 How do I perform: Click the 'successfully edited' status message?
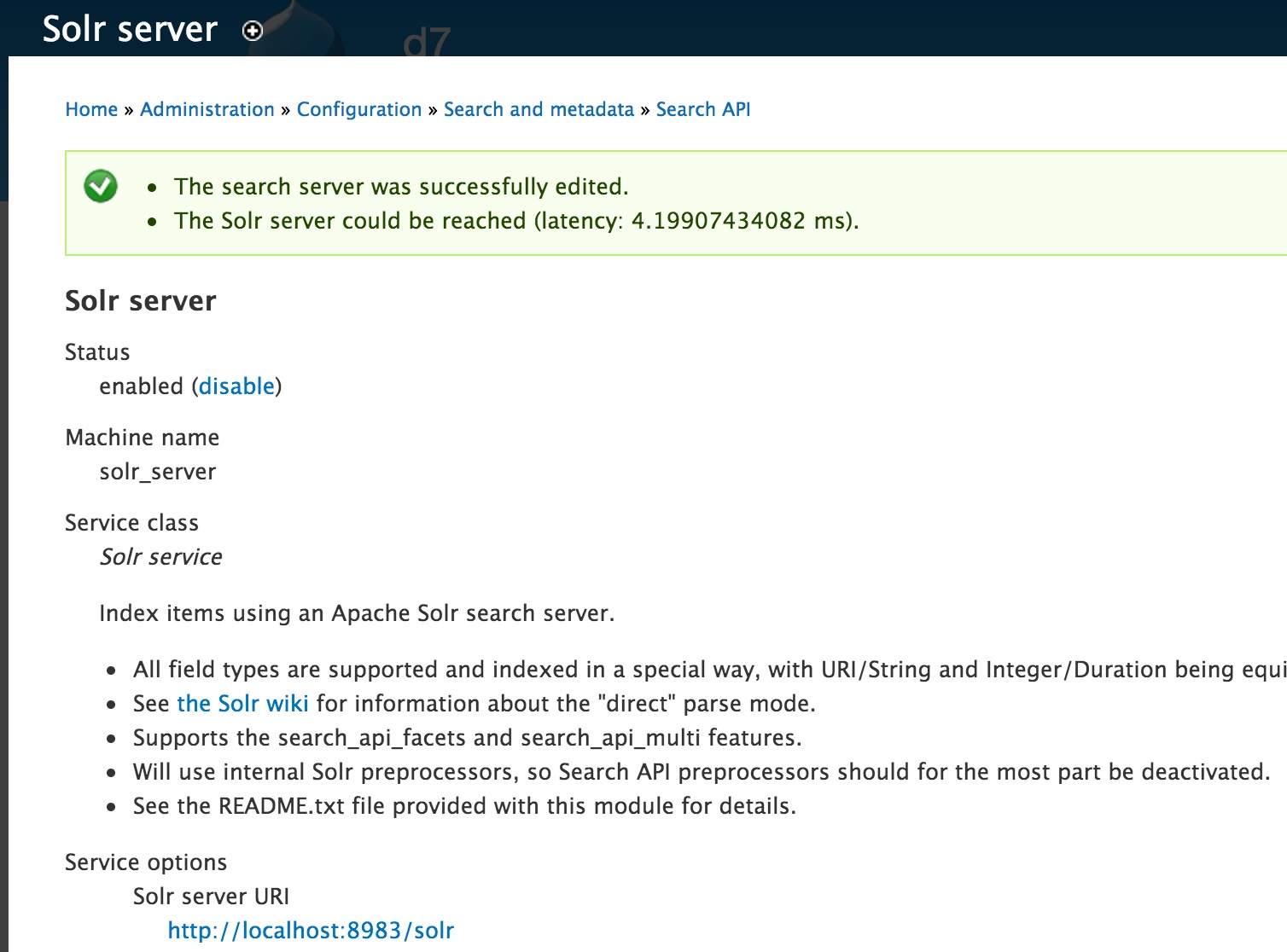401,187
